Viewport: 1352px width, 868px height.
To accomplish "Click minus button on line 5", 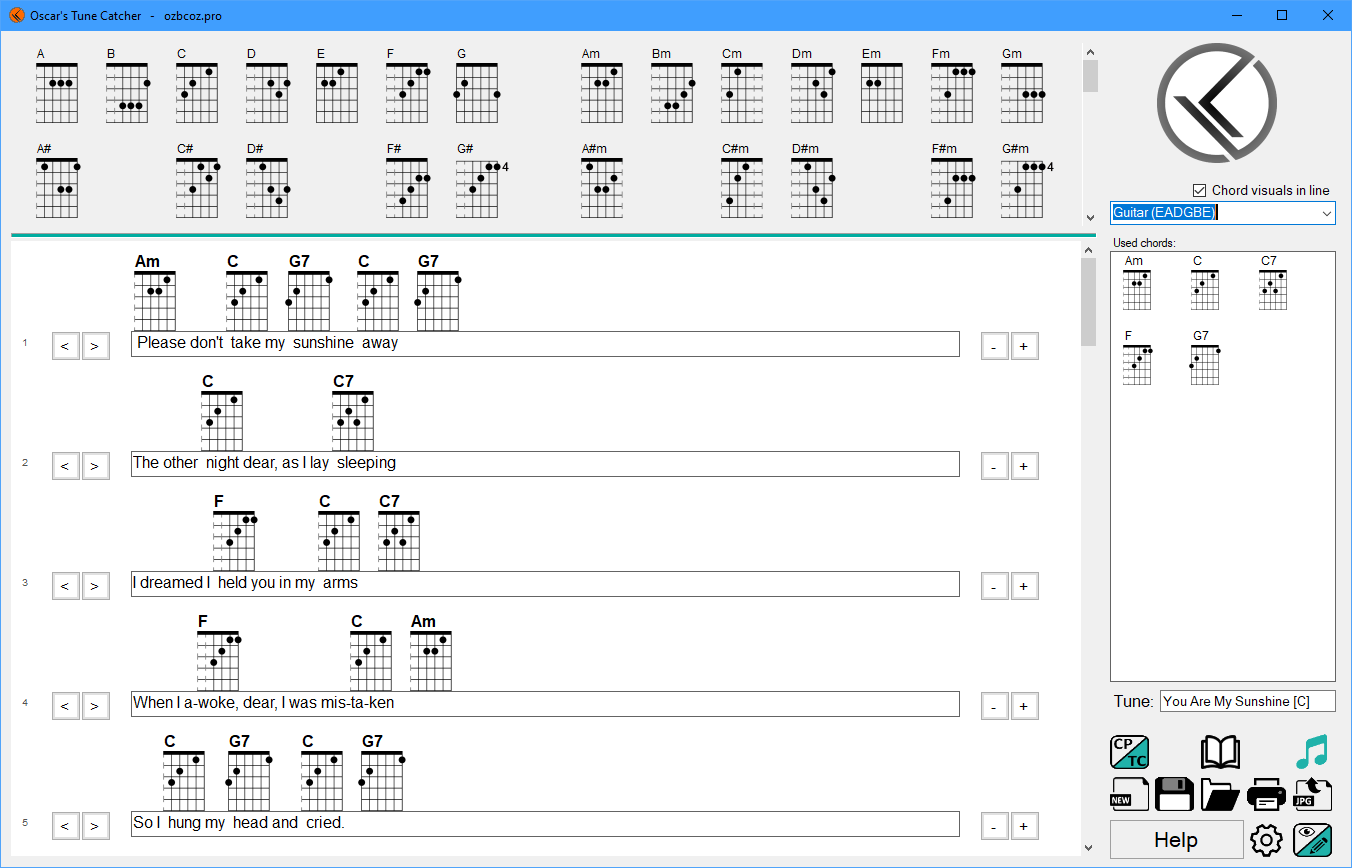I will pos(994,826).
